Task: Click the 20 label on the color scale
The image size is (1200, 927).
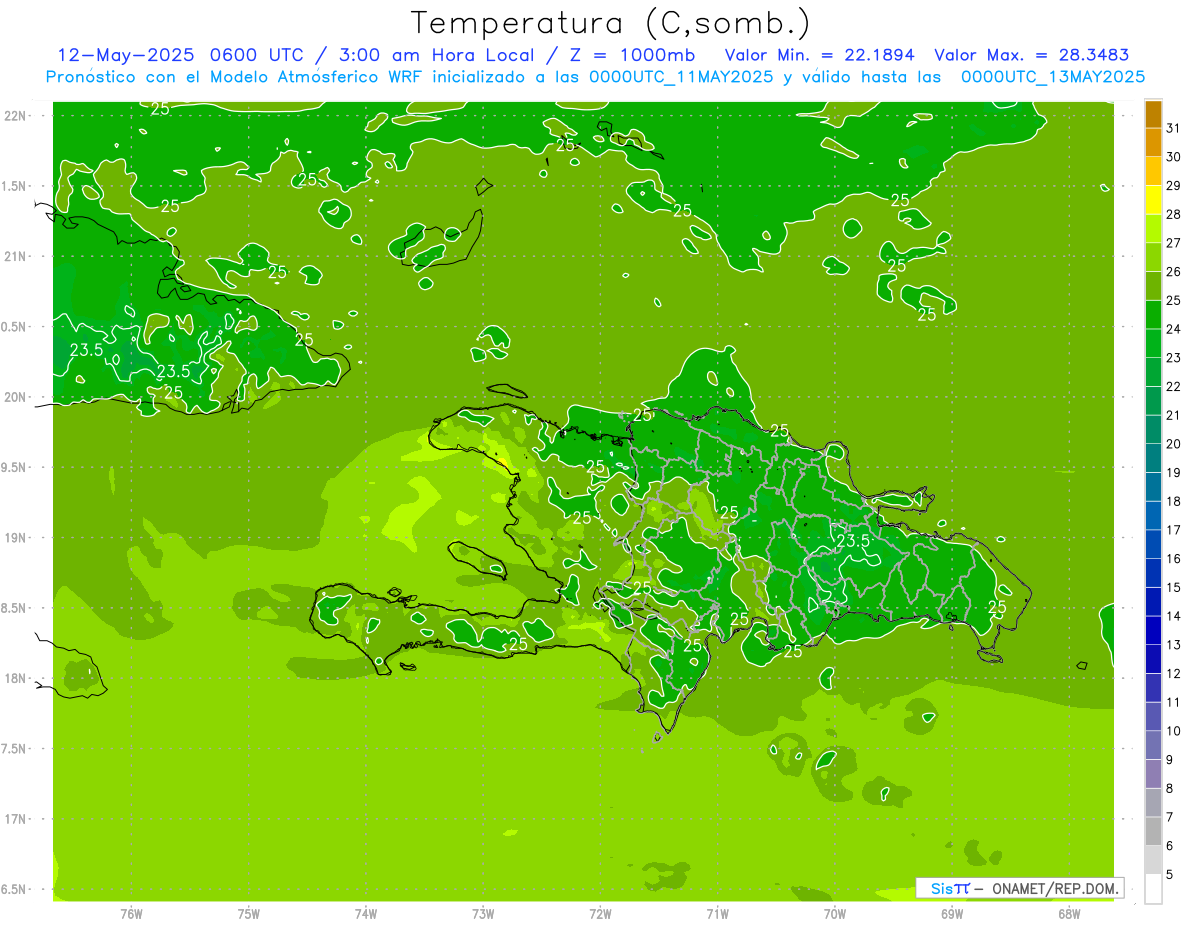Action: point(1173,443)
